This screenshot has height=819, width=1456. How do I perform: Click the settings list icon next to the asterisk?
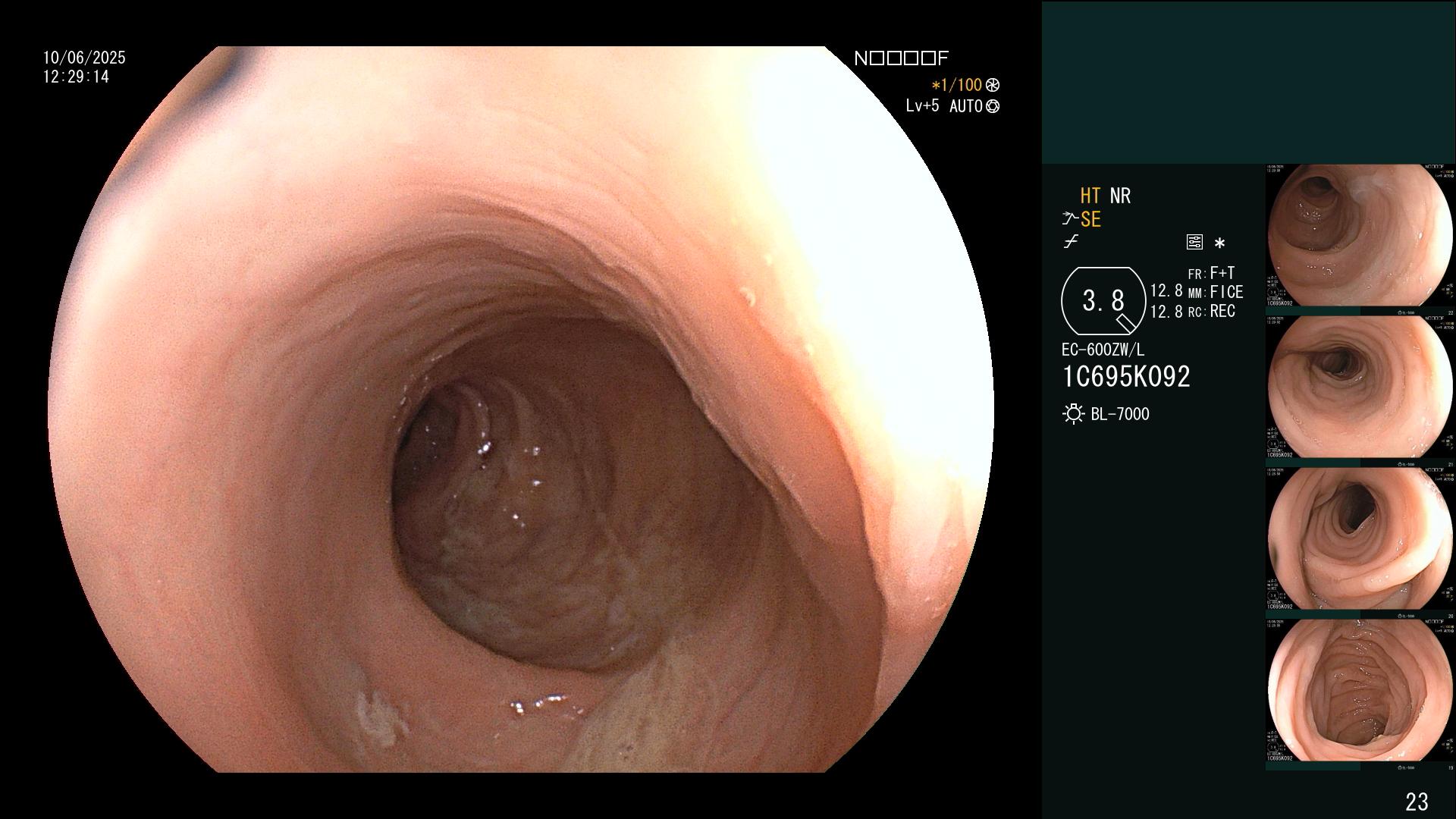click(x=1194, y=242)
